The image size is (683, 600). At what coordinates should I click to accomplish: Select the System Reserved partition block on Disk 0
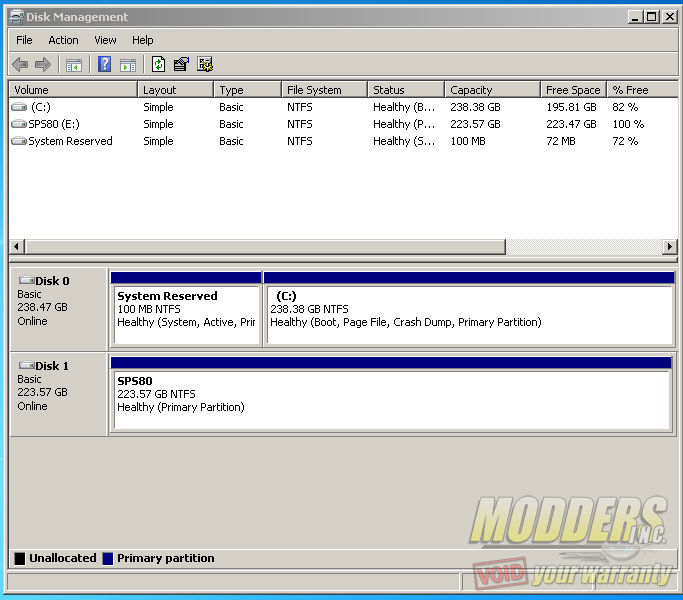pos(186,309)
